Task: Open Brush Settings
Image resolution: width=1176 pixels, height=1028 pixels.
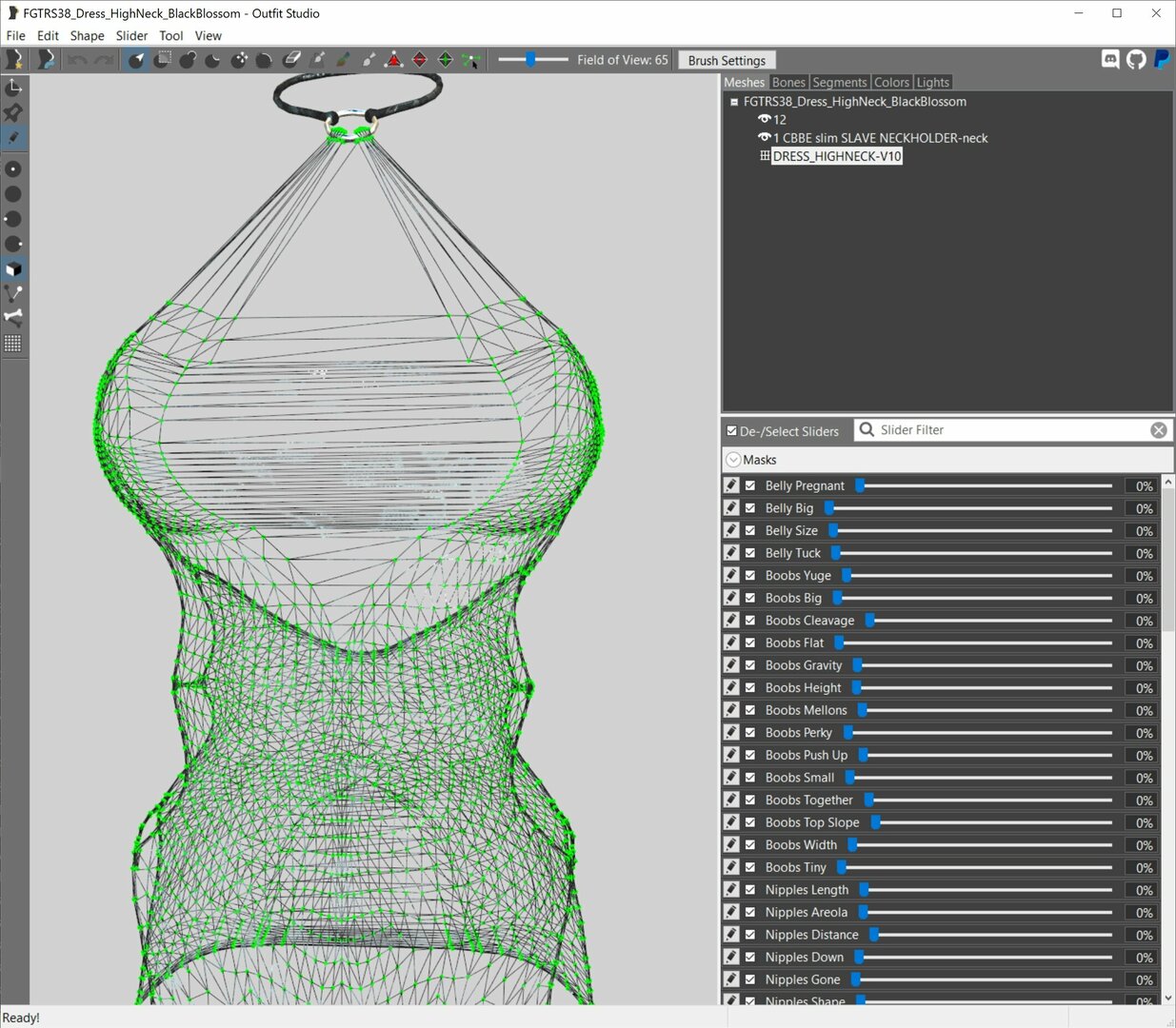Action: [727, 60]
